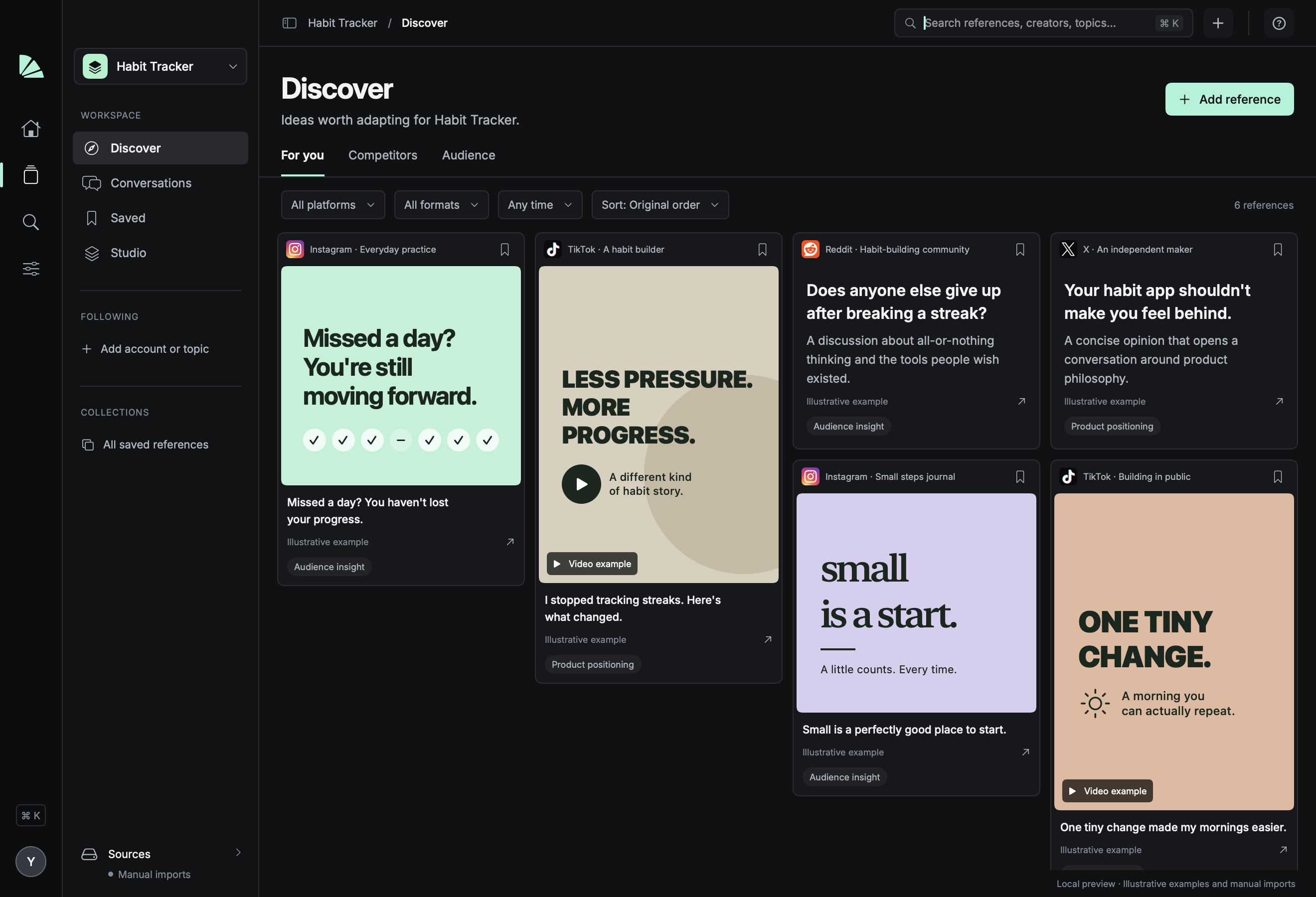This screenshot has width=1316, height=897.
Task: Switch to the Competitors tab
Action: tap(383, 155)
